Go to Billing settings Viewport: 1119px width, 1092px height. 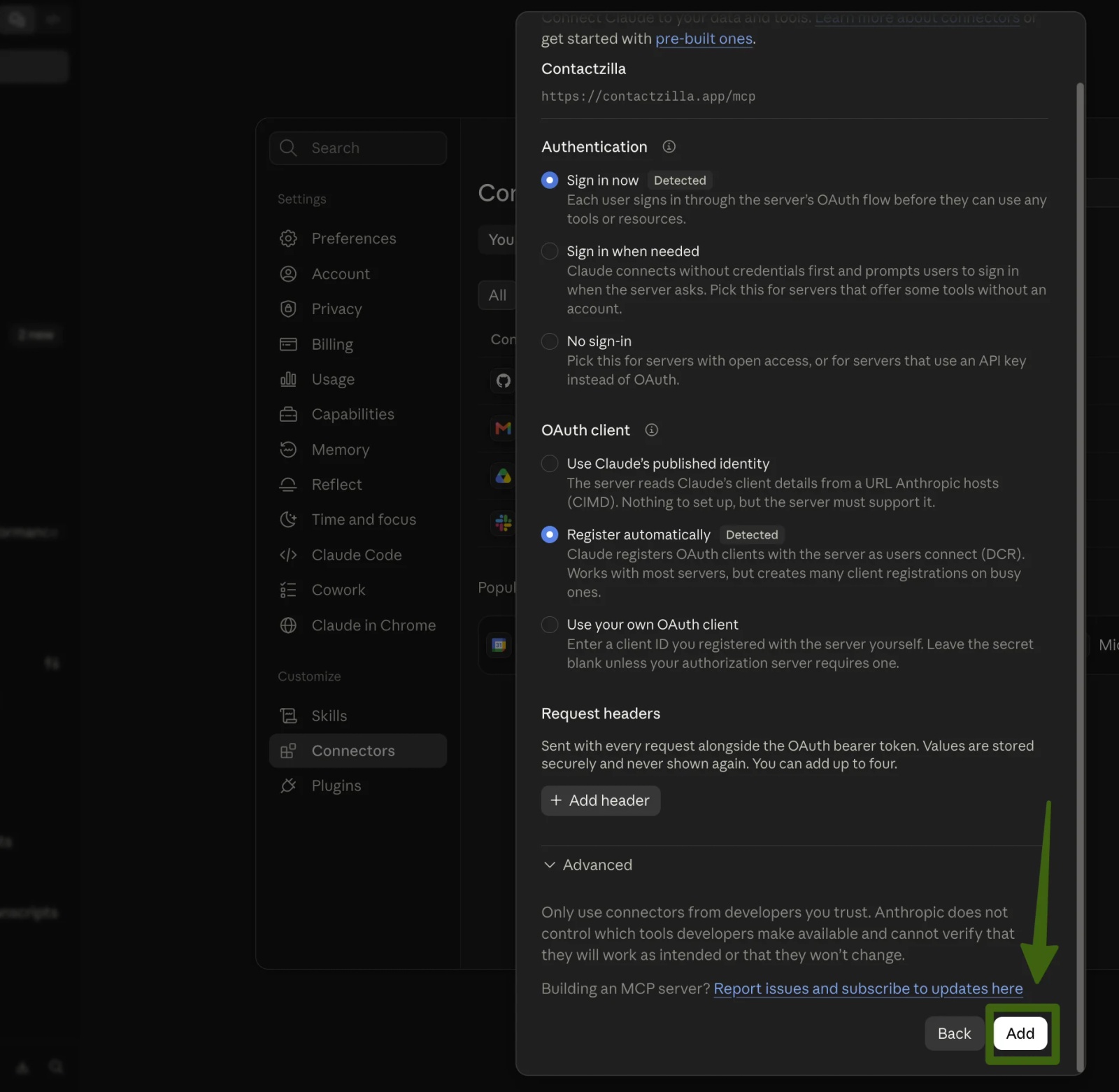[x=357, y=344]
